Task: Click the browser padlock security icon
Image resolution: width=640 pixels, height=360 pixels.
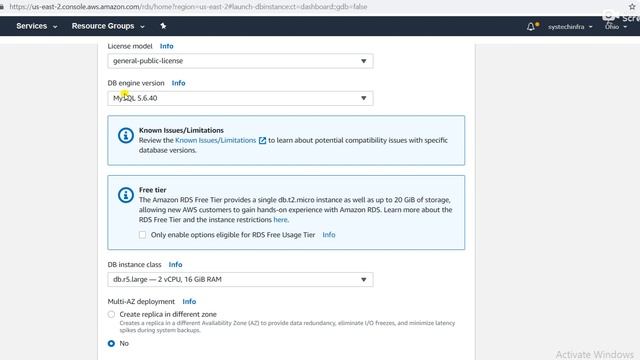Action: point(2,7)
